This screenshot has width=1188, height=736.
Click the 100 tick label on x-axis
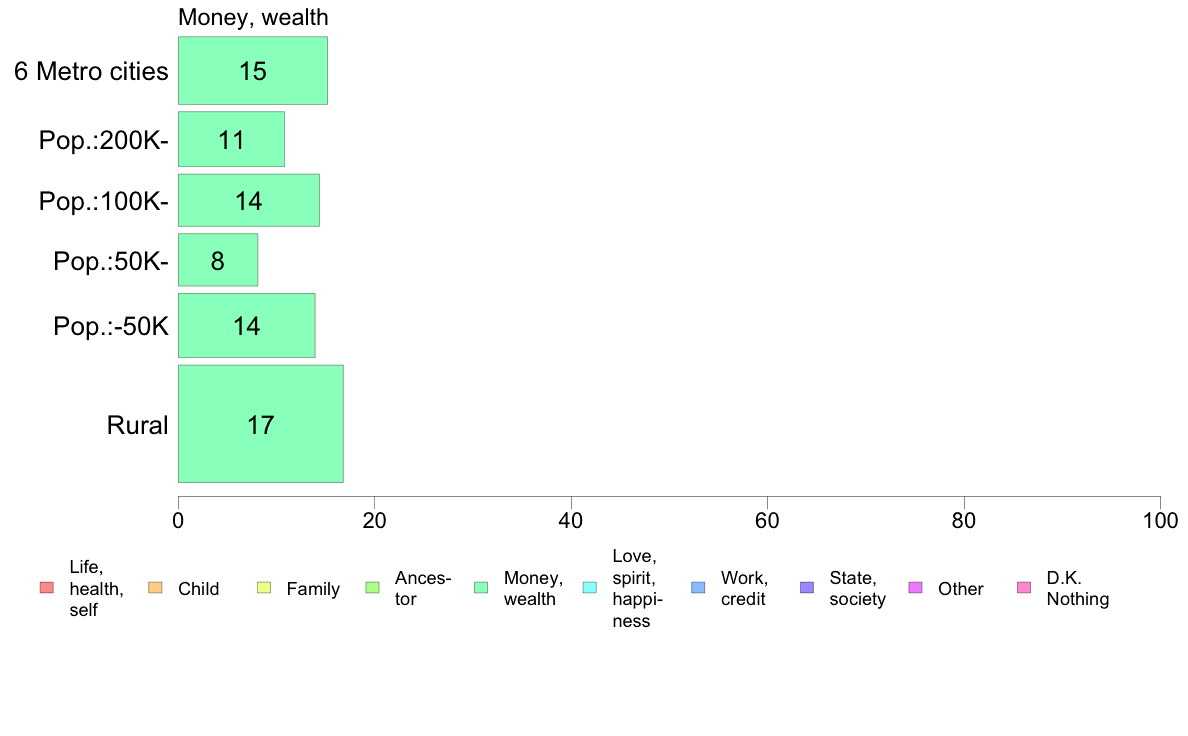point(1159,520)
